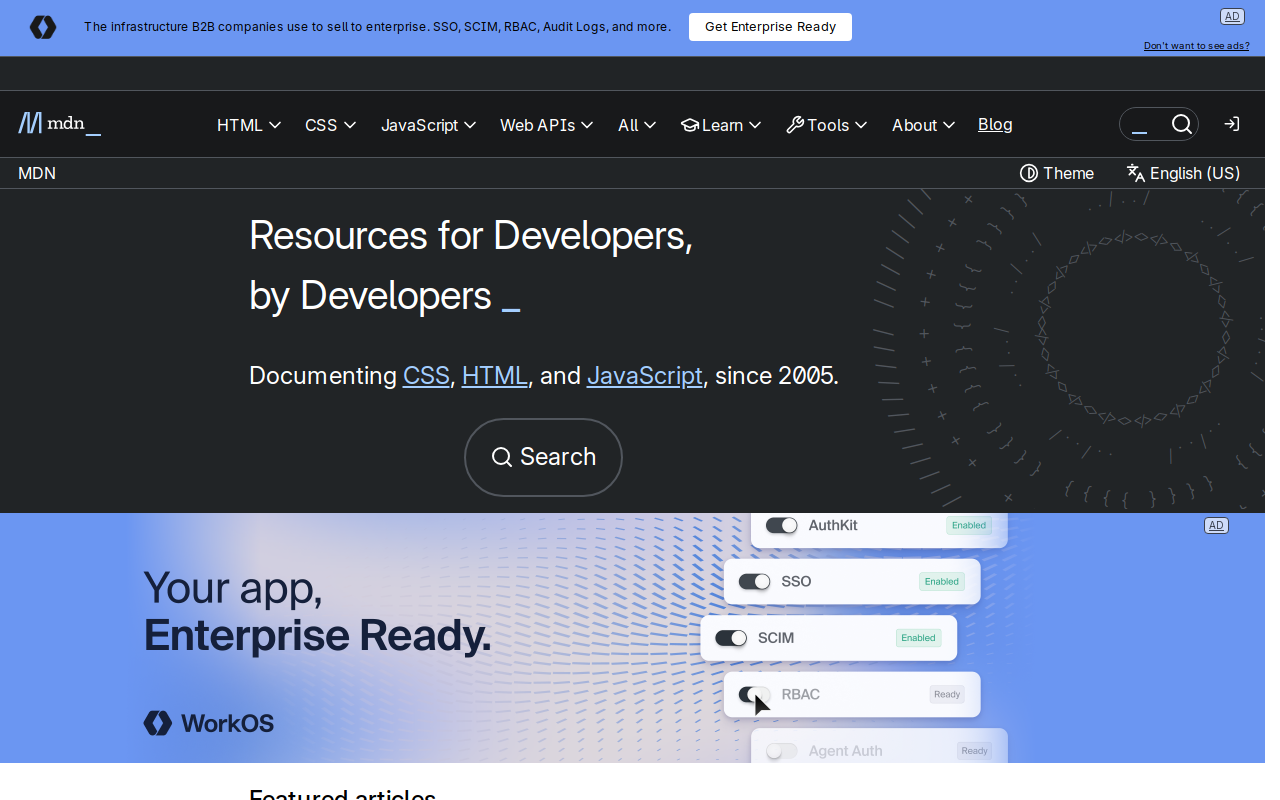Expand the HTML menu
1280x800 pixels.
pos(249,125)
